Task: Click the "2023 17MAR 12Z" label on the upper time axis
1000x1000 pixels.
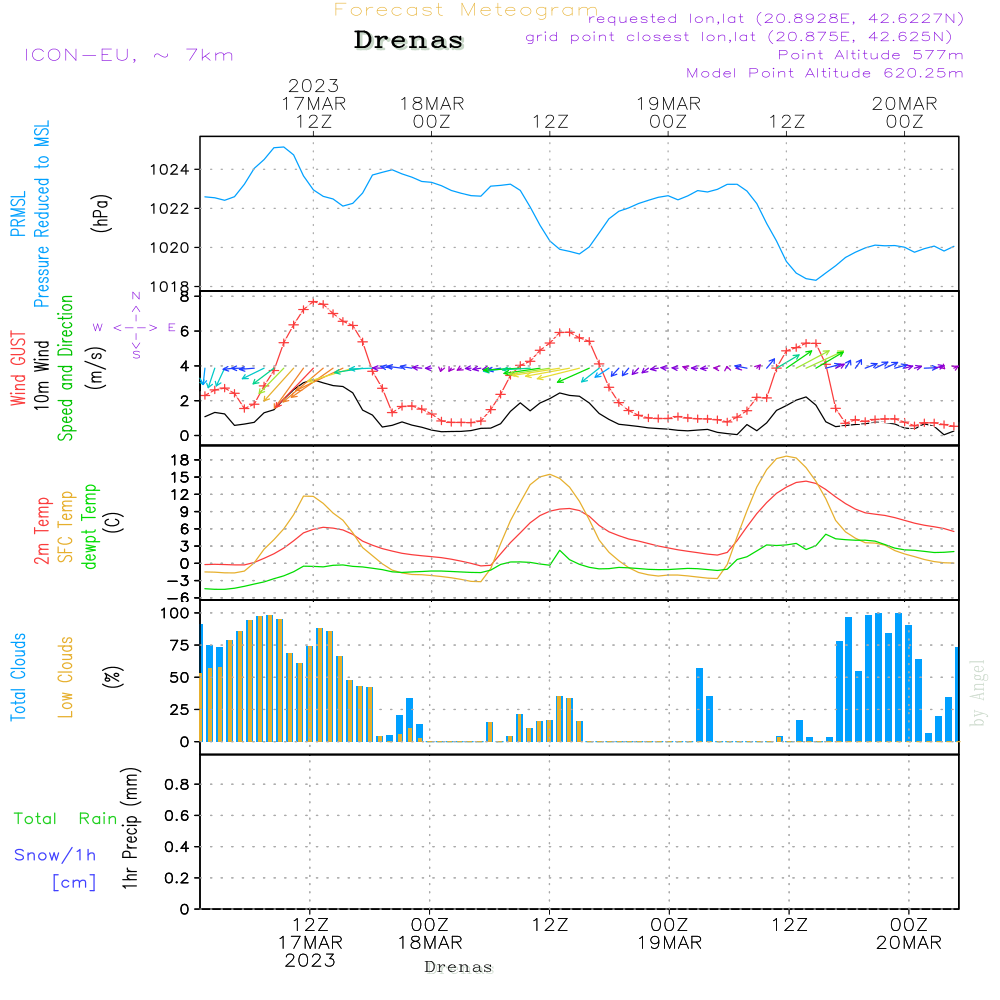Action: pyautogui.click(x=314, y=103)
